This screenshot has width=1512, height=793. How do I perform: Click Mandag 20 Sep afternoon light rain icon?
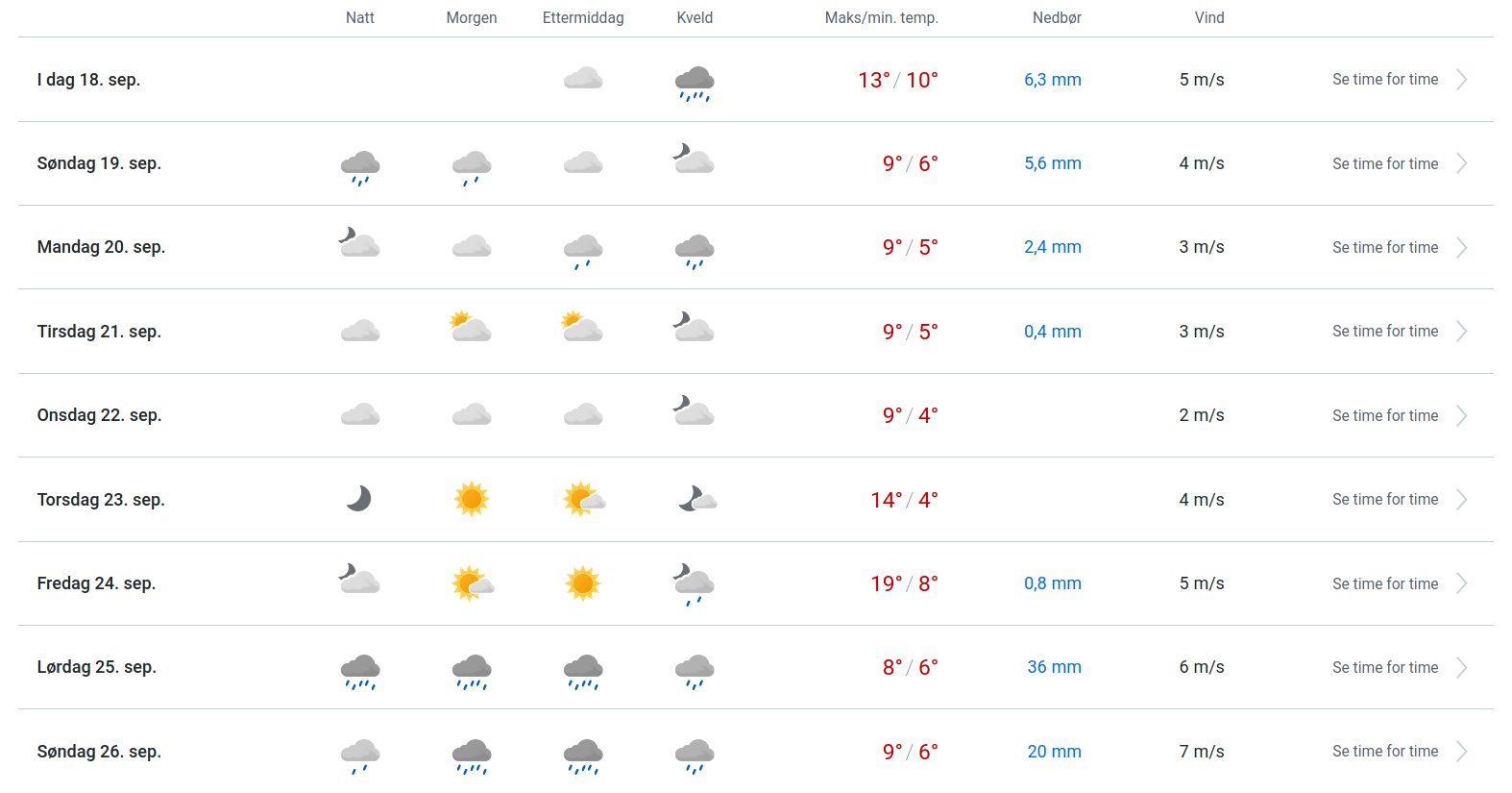(582, 250)
